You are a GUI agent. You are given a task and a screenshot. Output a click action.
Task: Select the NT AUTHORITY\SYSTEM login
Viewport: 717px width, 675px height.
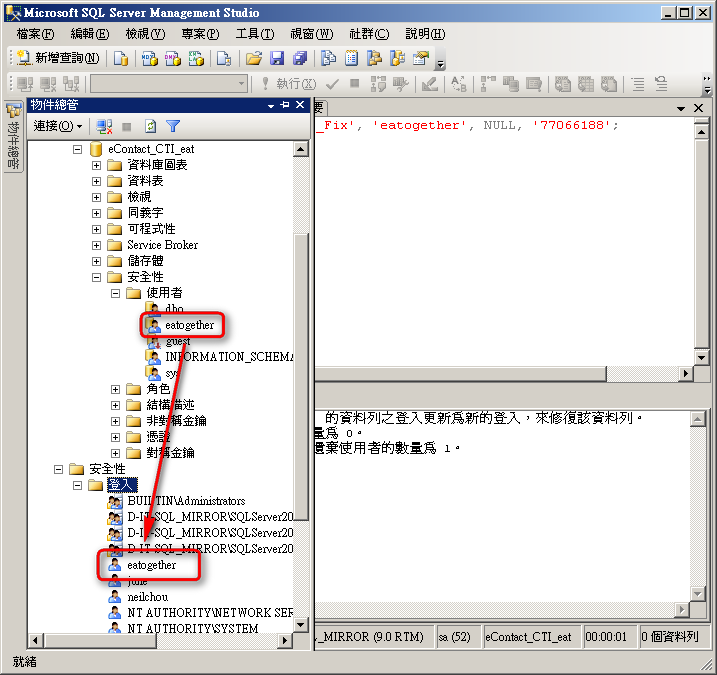coord(193,628)
